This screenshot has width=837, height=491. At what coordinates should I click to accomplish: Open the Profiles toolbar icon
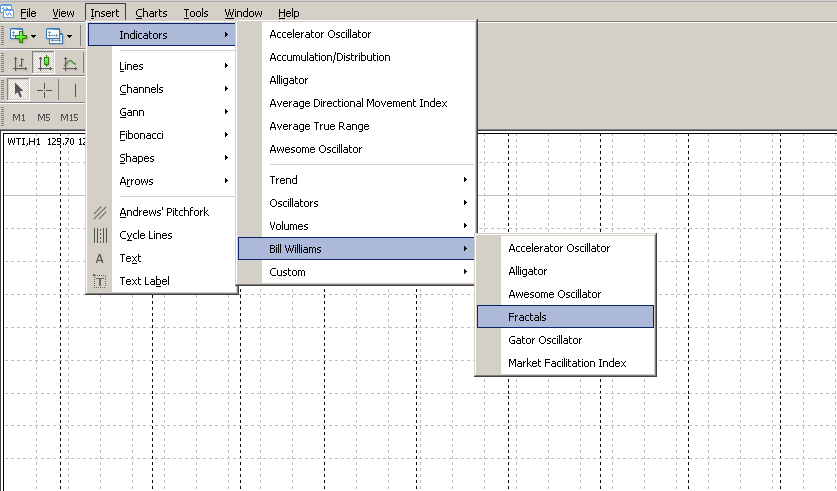pyautogui.click(x=54, y=36)
